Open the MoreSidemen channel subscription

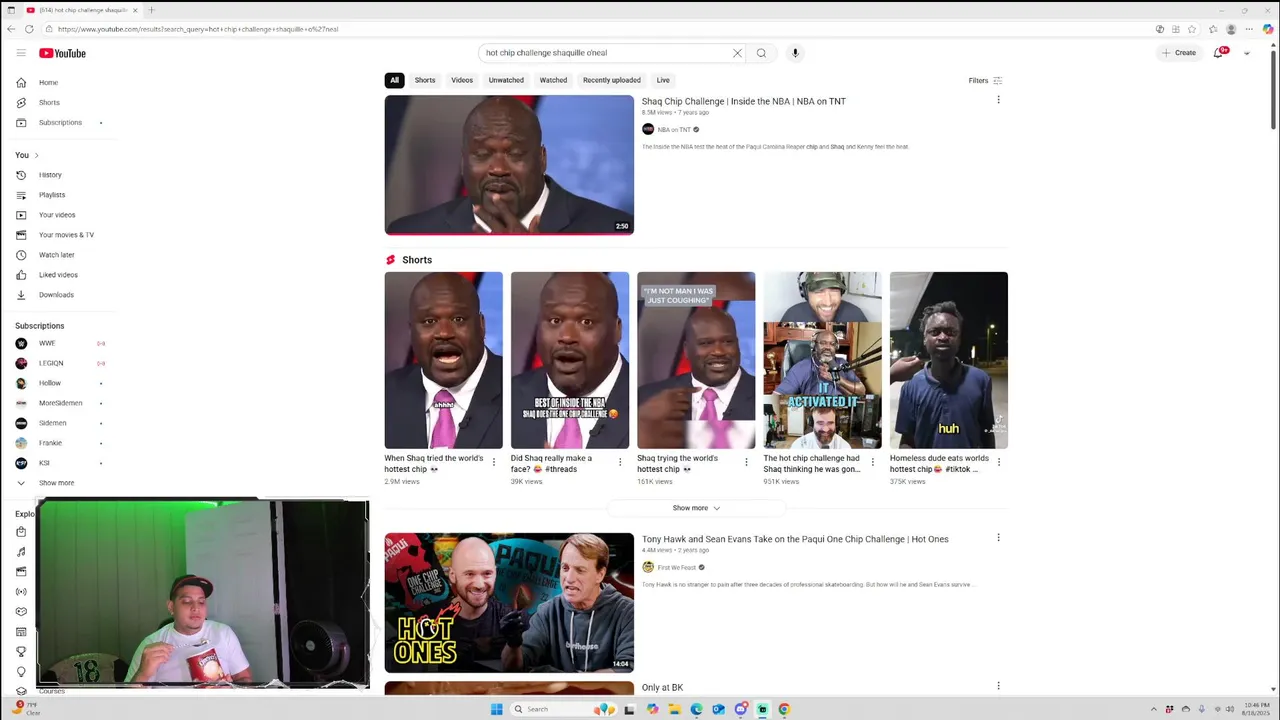pos(60,403)
